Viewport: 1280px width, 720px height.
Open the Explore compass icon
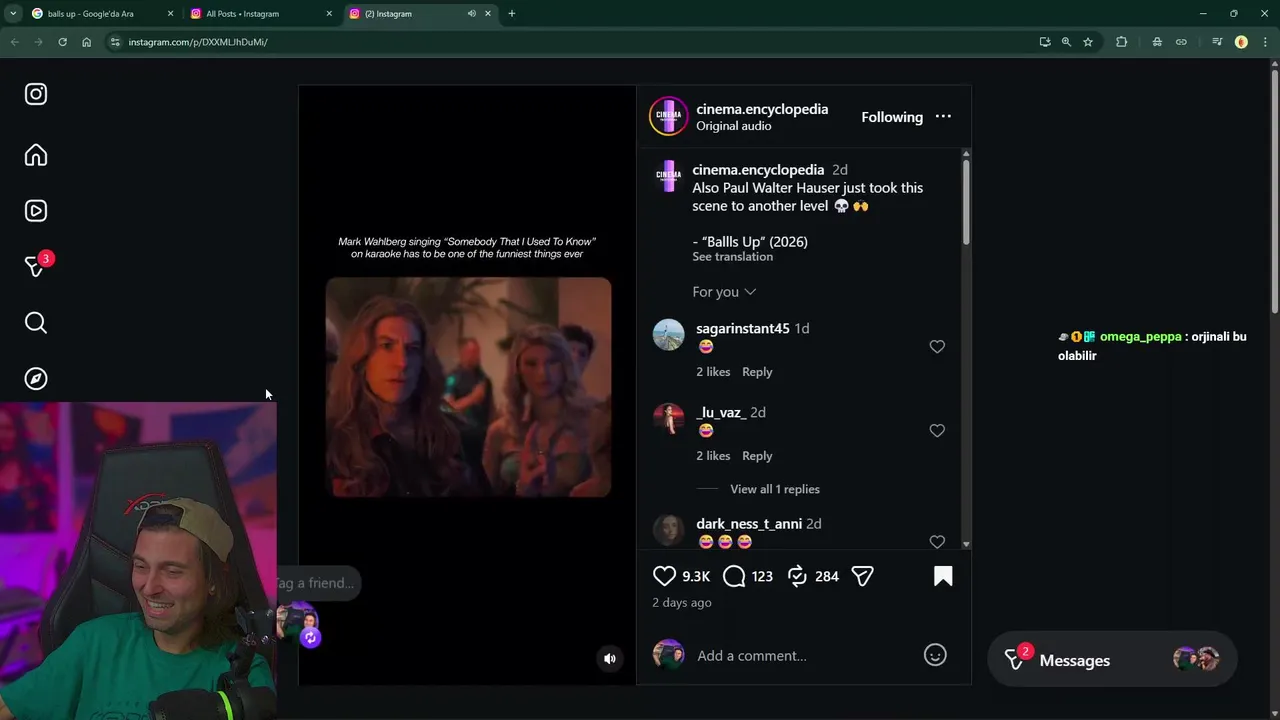[x=36, y=378]
